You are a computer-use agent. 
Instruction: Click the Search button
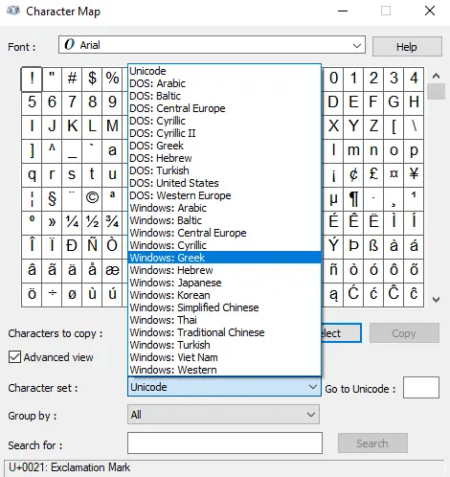click(373, 443)
